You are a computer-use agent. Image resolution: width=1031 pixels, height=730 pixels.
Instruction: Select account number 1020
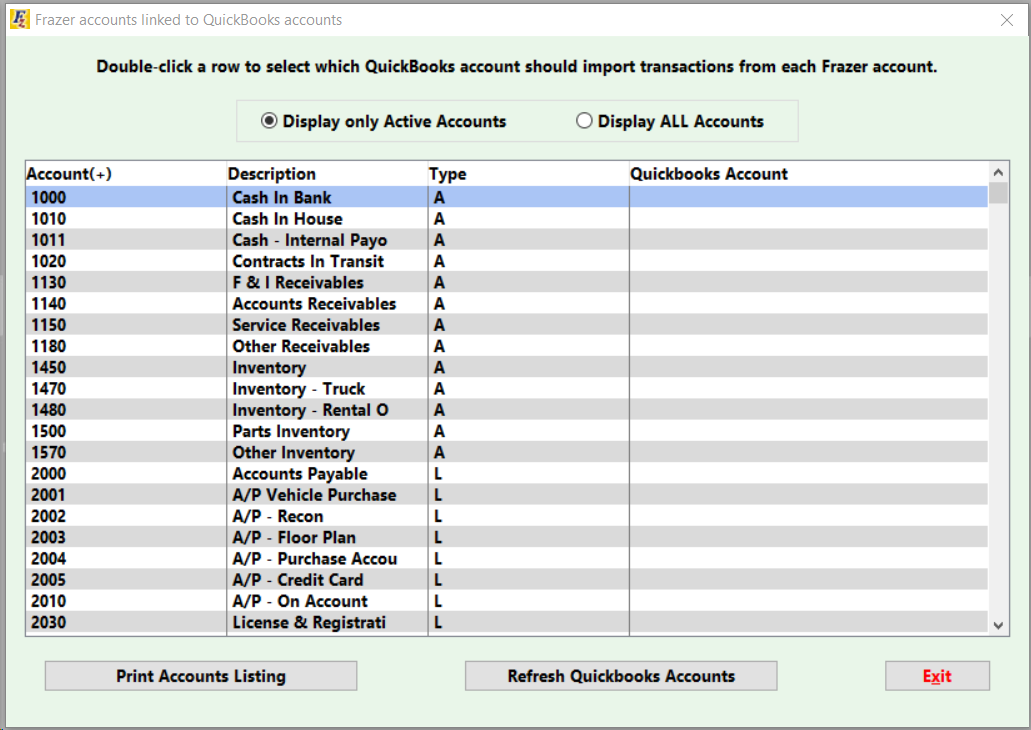(49, 261)
